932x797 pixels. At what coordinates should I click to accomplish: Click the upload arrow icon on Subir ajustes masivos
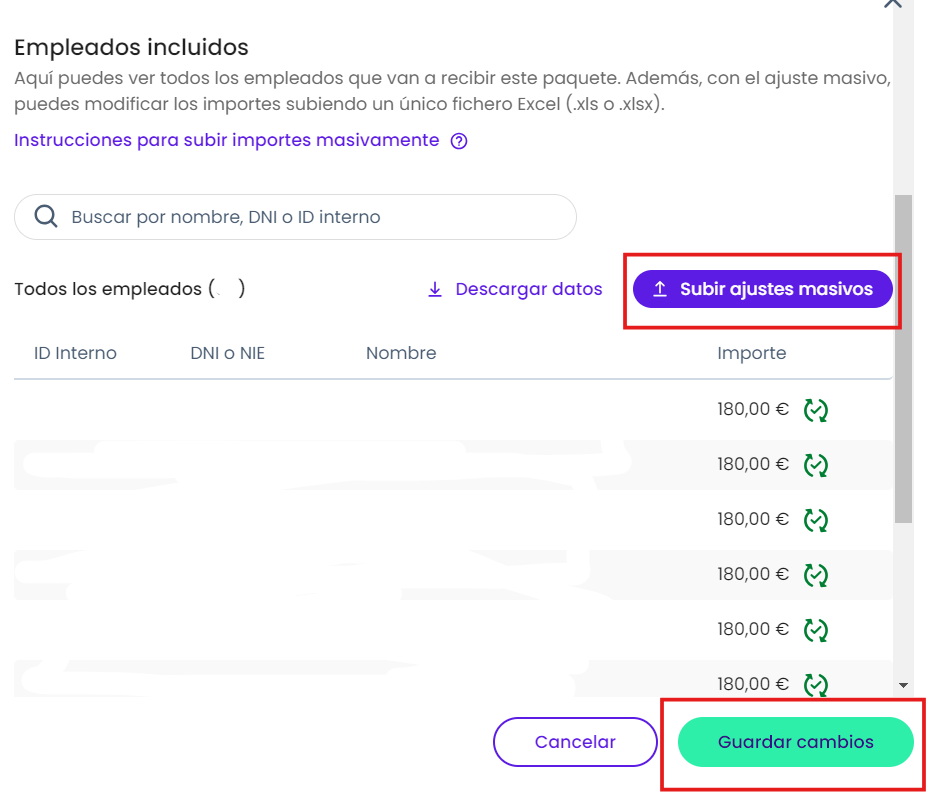point(660,289)
